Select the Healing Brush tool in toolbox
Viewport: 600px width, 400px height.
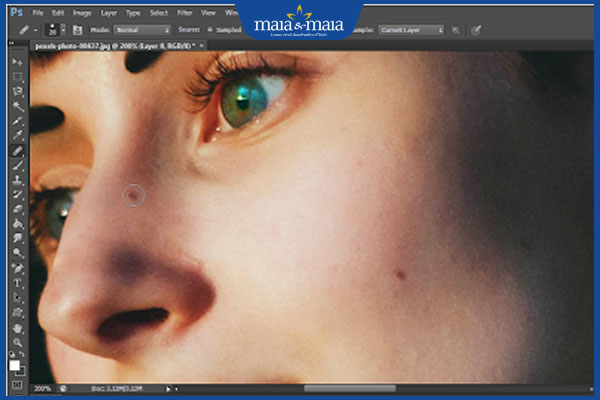click(x=17, y=150)
